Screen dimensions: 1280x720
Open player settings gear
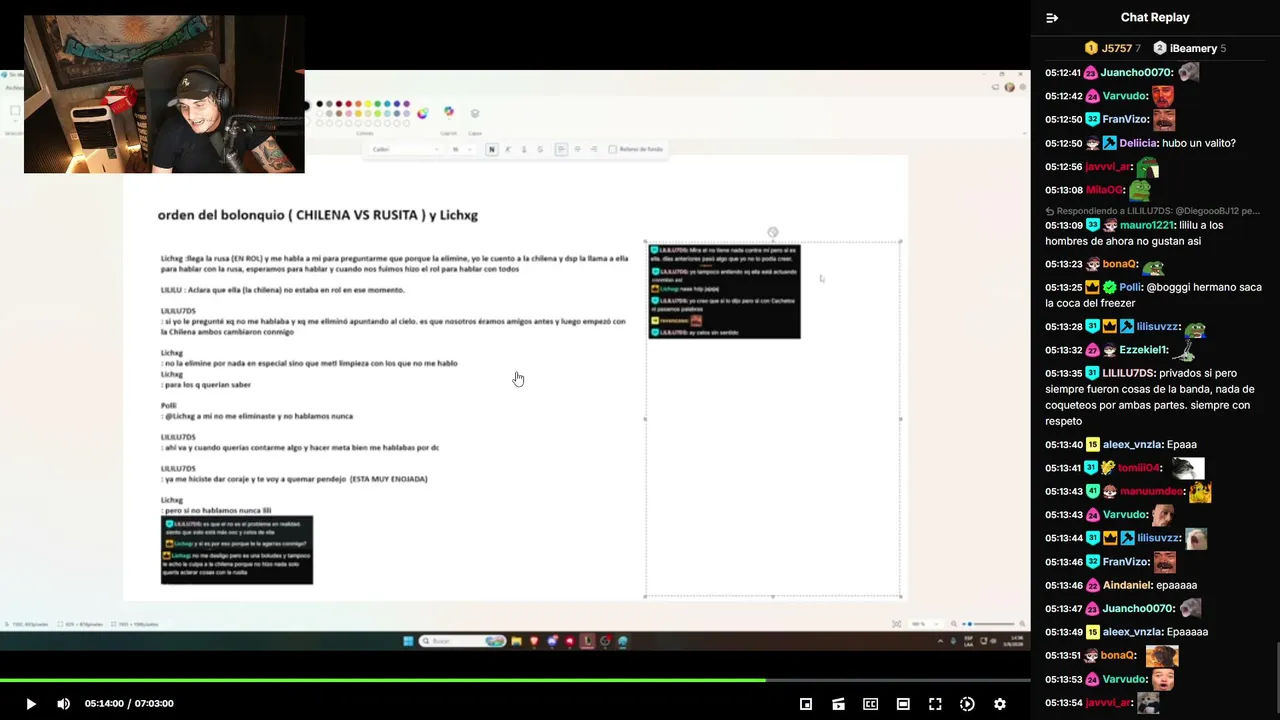click(x=999, y=704)
